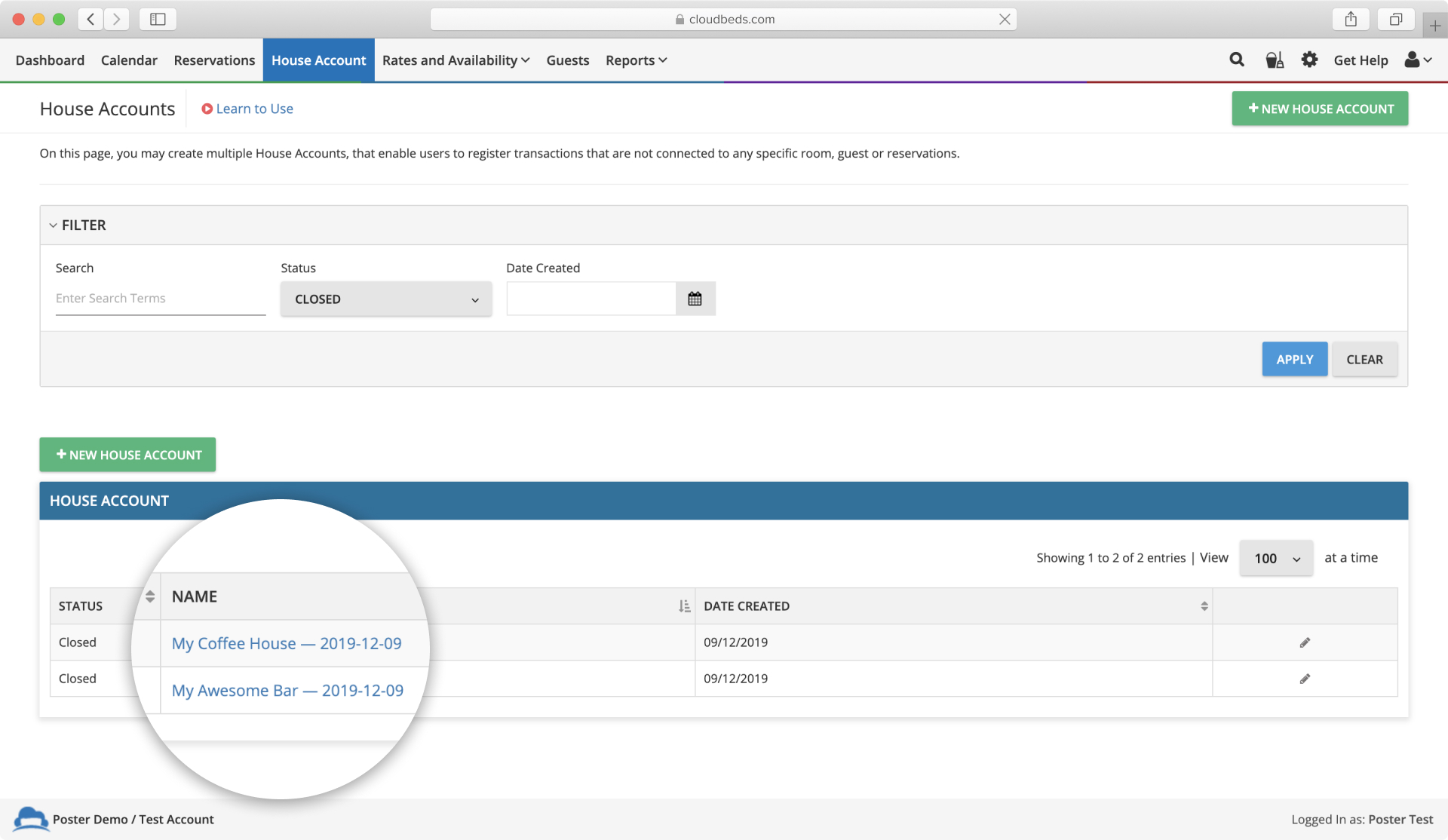Click the 09/12/2019 date for My Coffee House
The height and width of the screenshot is (840, 1448).
[x=735, y=642]
